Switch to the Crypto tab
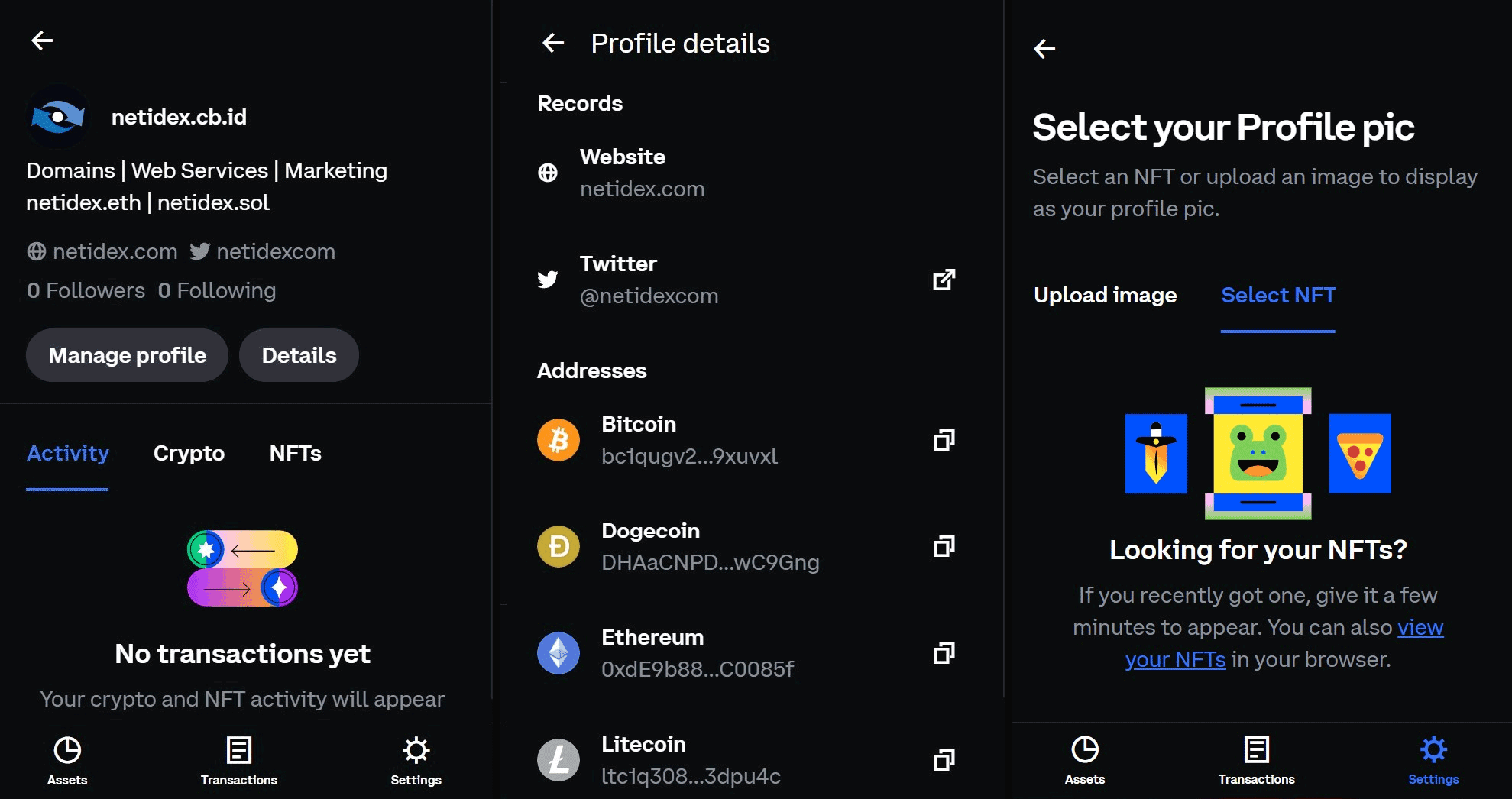 pyautogui.click(x=189, y=453)
